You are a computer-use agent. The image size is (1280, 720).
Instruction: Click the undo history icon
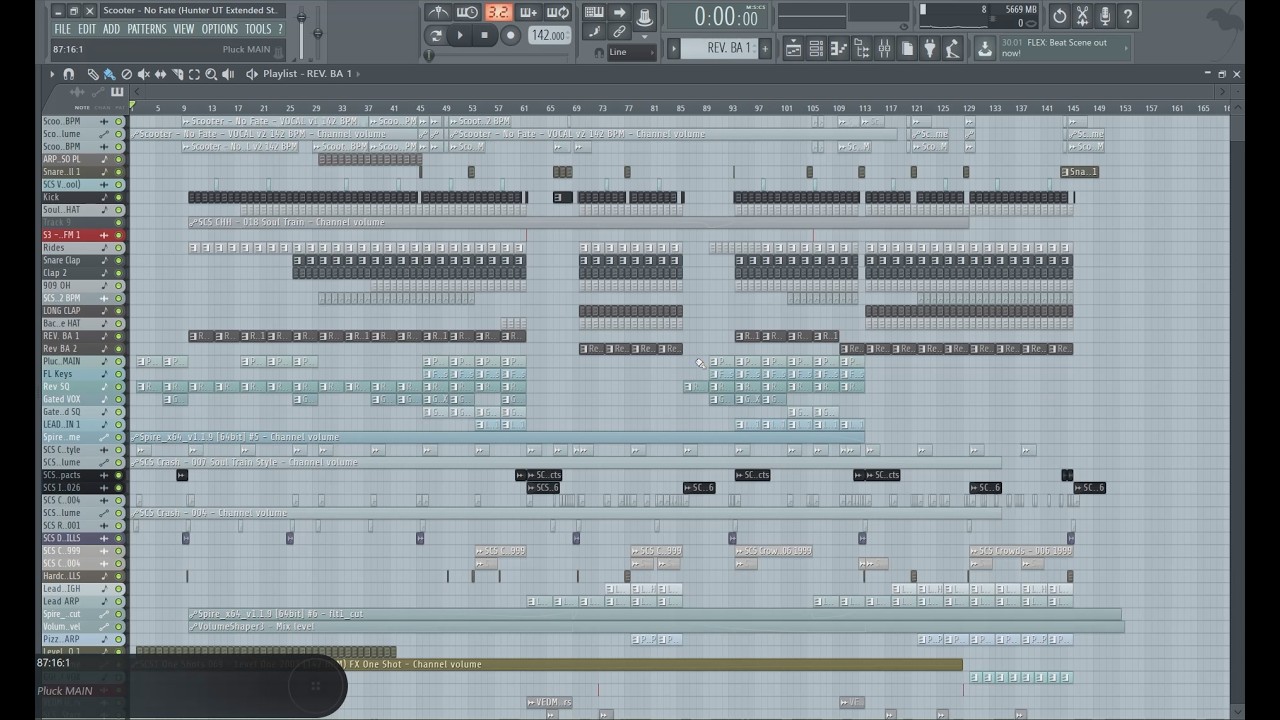tap(1059, 15)
